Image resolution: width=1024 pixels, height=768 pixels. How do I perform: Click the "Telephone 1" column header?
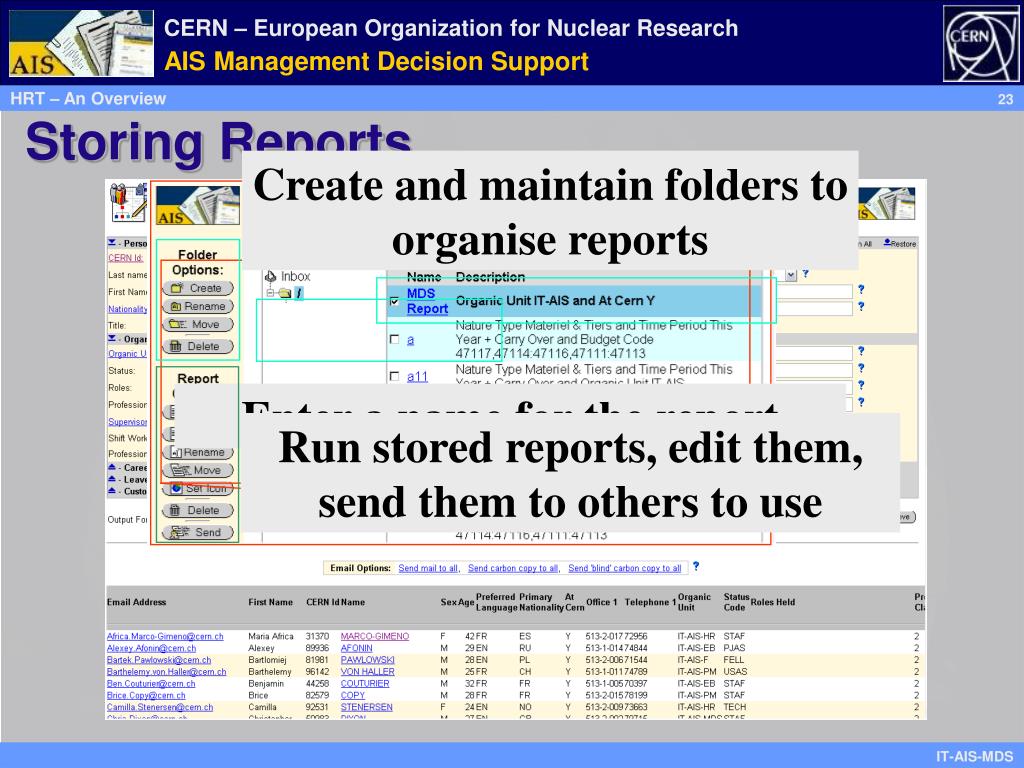pos(650,602)
